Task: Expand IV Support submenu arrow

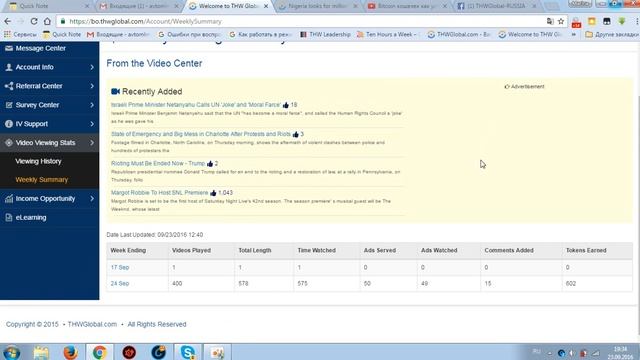Action: 92,124
